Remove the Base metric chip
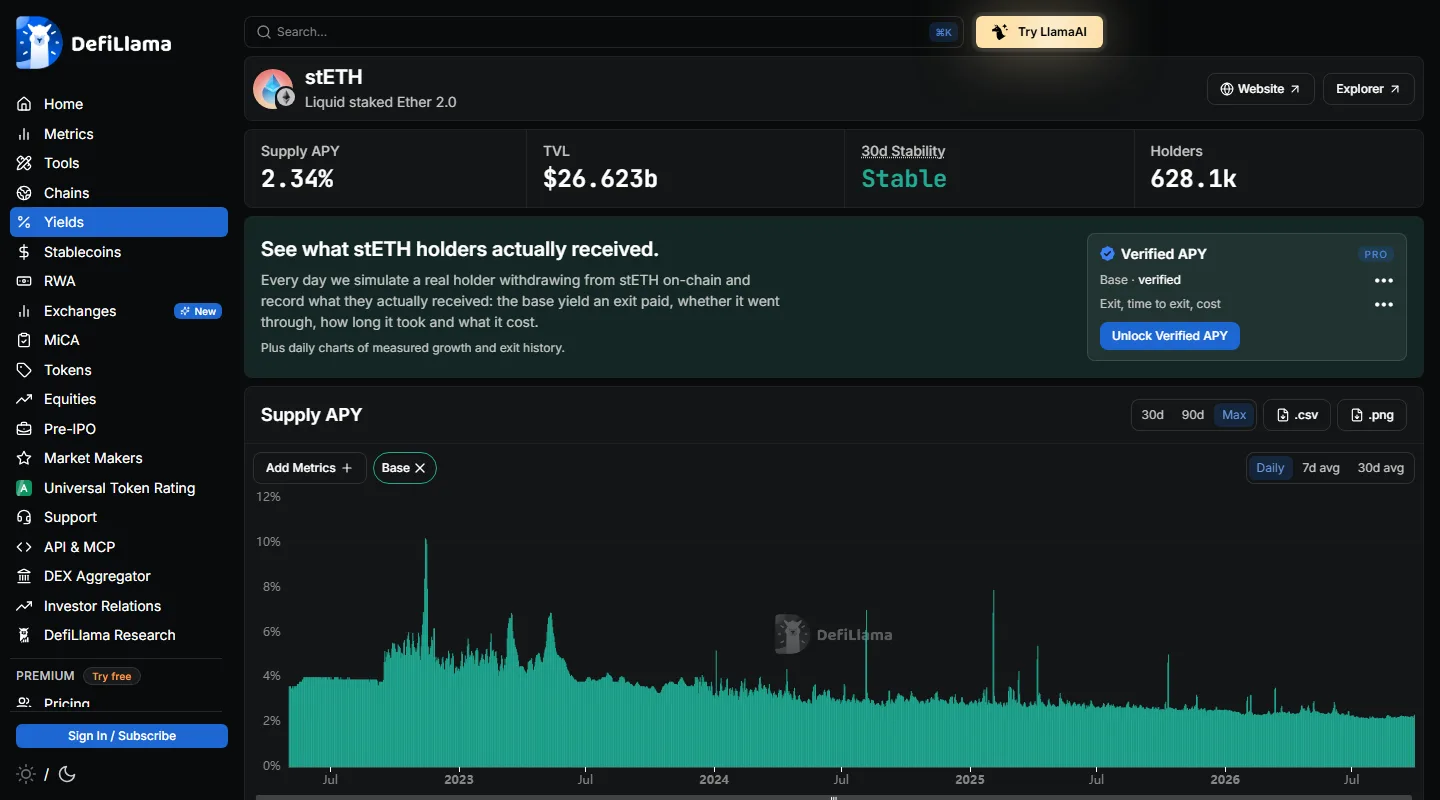 [x=420, y=468]
